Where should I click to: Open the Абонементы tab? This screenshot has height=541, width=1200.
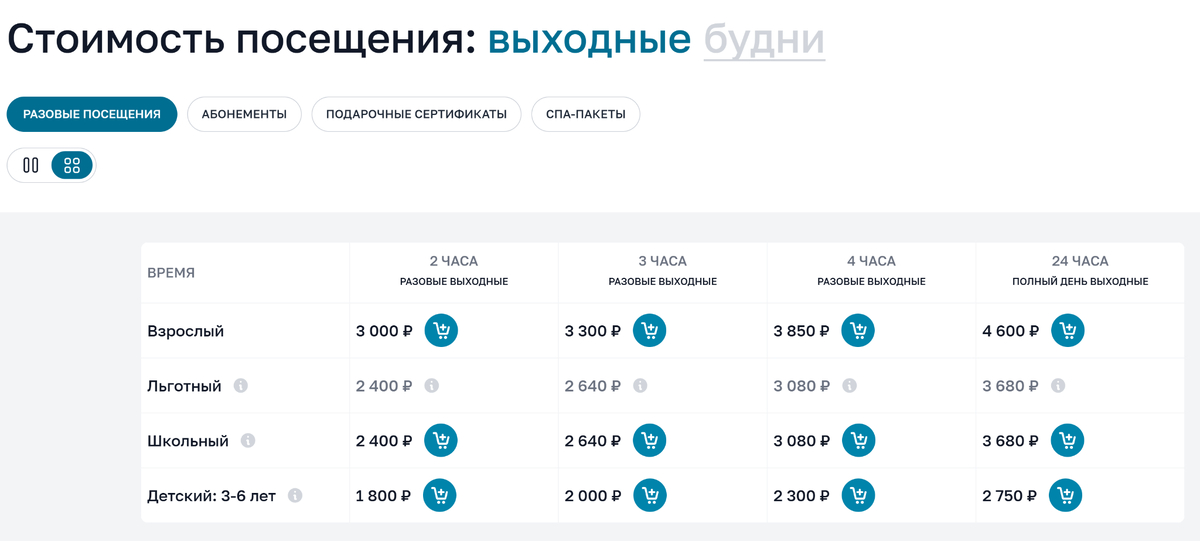244,114
